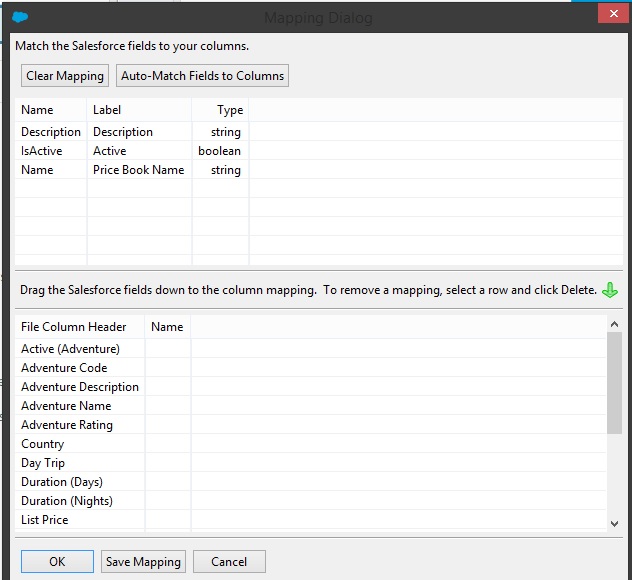Select the Adventure Code mapping row
632x580 pixels.
pyautogui.click(x=64, y=368)
